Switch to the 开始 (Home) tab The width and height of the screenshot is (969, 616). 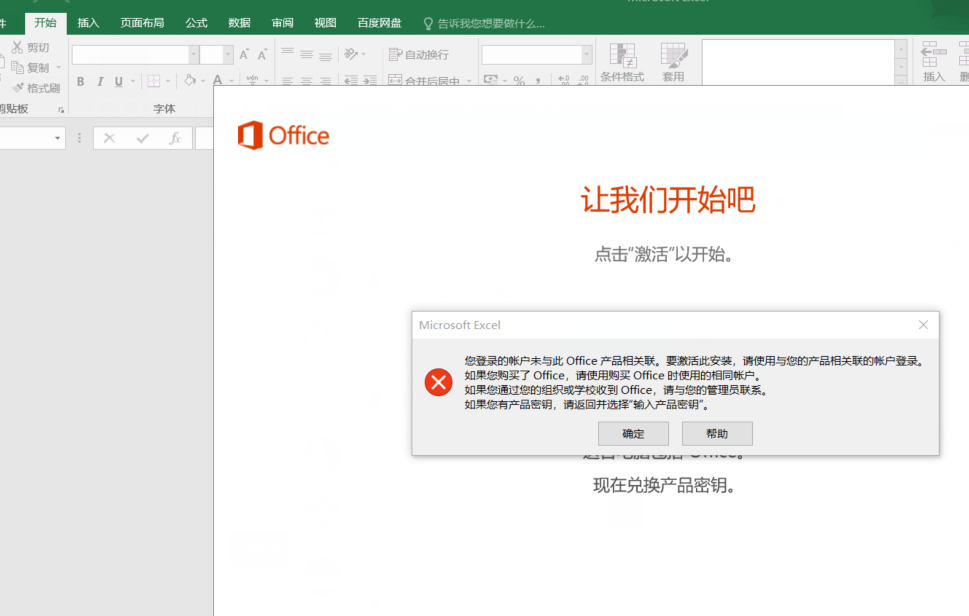[x=45, y=23]
